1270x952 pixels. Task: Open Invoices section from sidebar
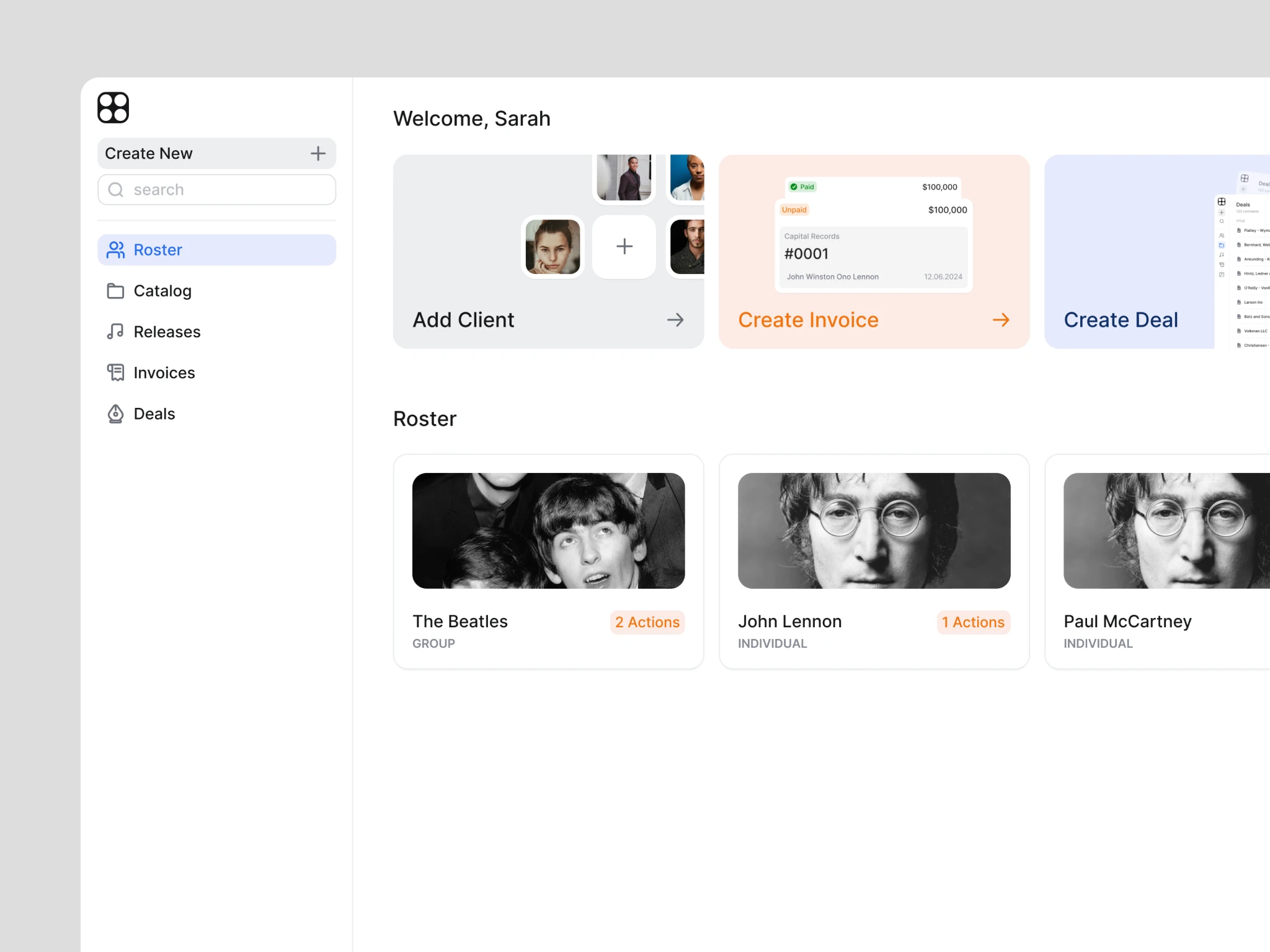click(x=164, y=372)
